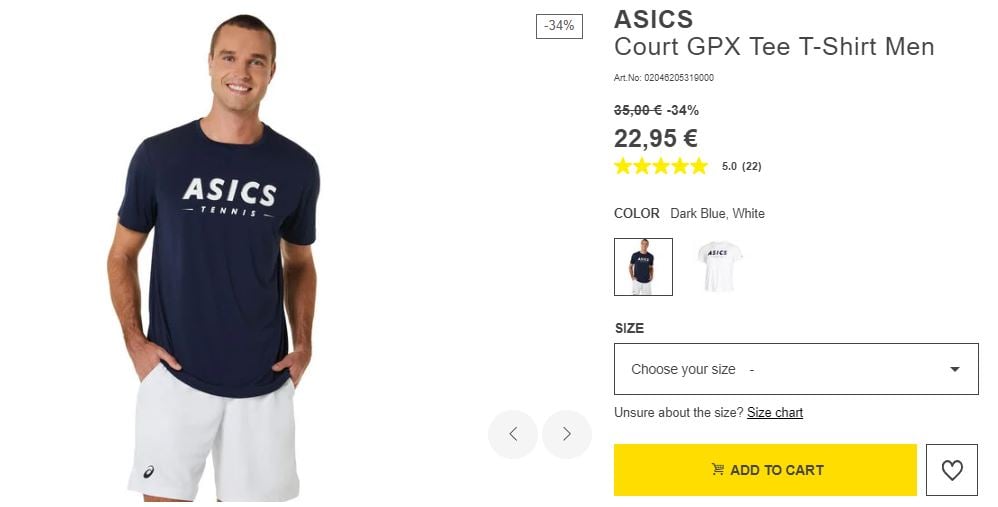The width and height of the screenshot is (998, 507).
Task: Show the previous product image arrow
Action: [513, 434]
